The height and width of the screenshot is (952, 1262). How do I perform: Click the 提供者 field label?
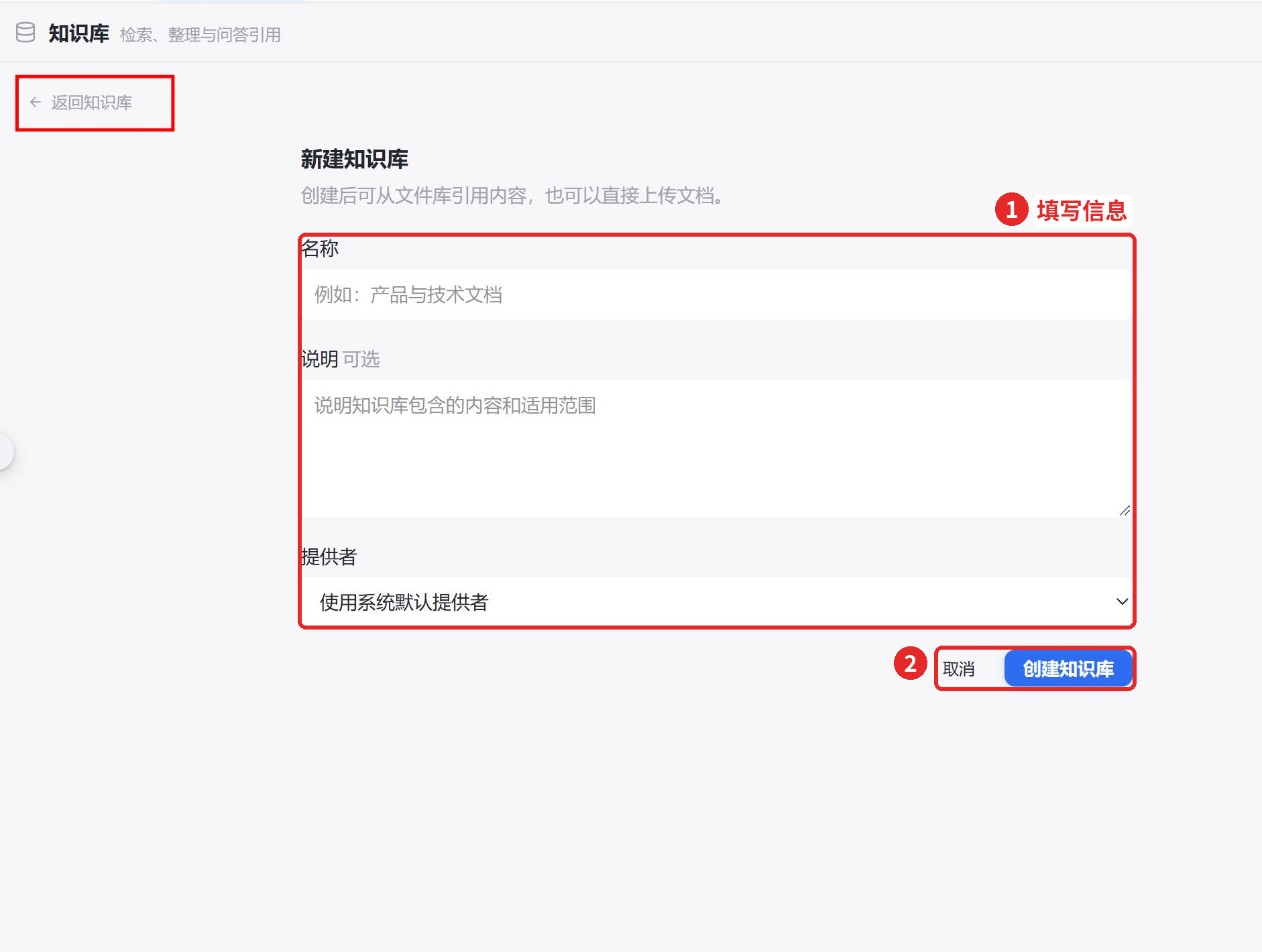tap(329, 556)
